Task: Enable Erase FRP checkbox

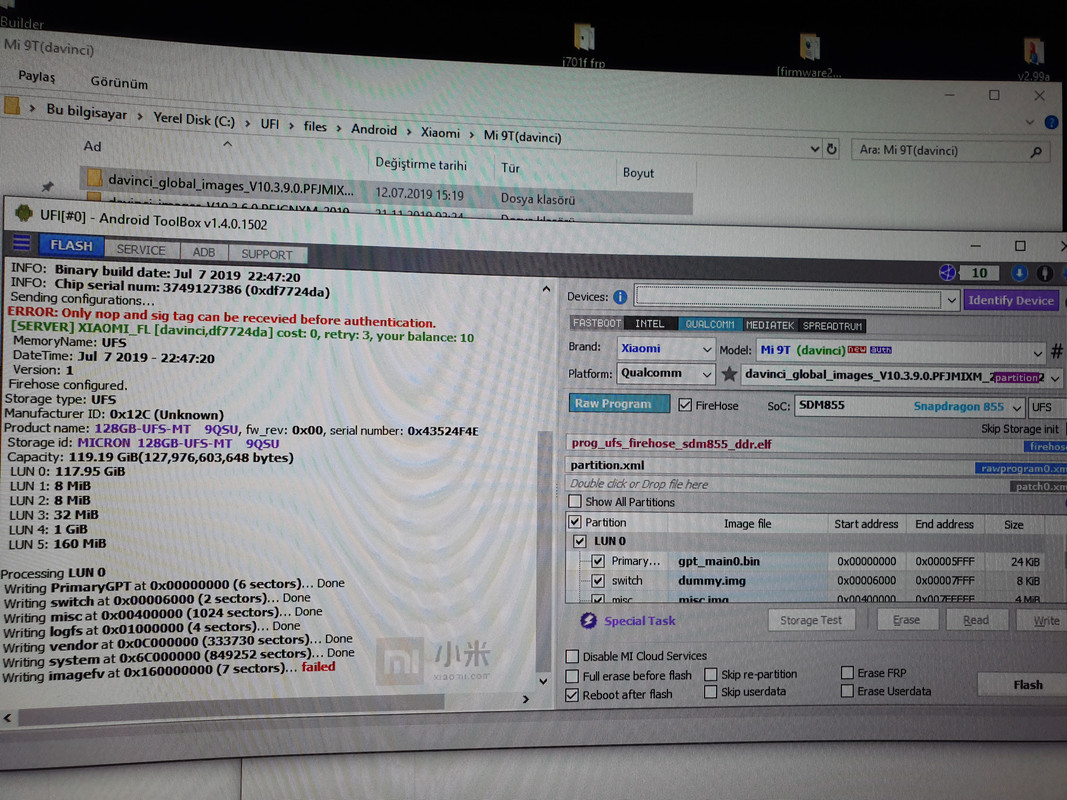Action: coord(847,673)
